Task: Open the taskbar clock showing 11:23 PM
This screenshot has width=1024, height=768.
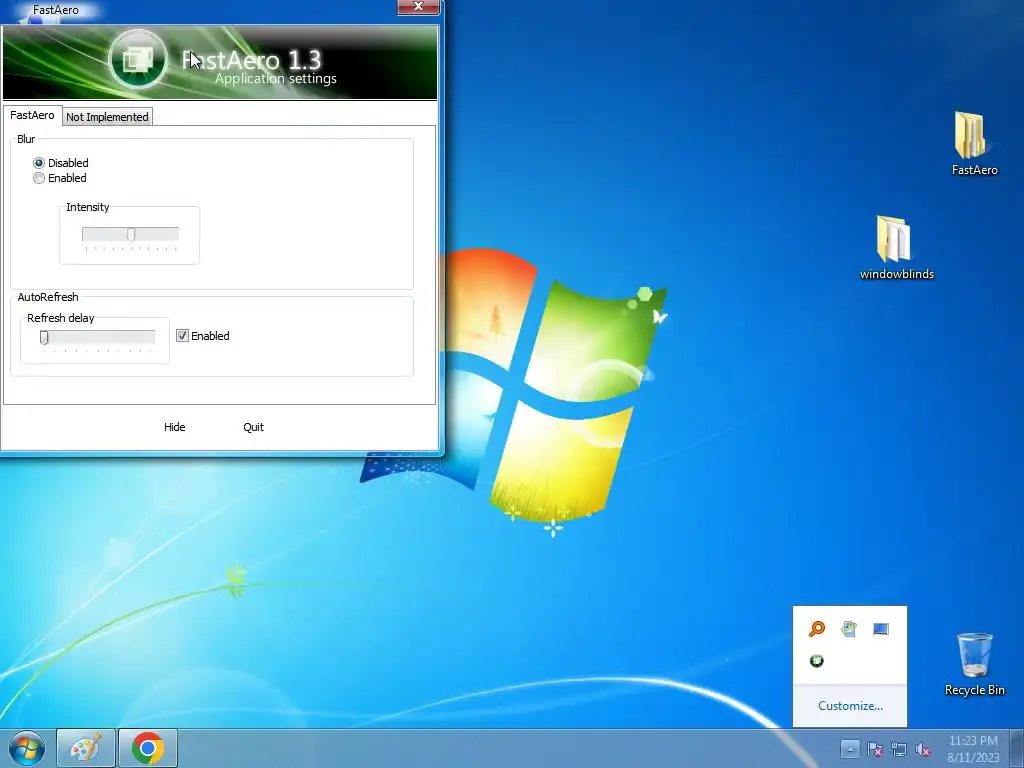Action: click(973, 749)
